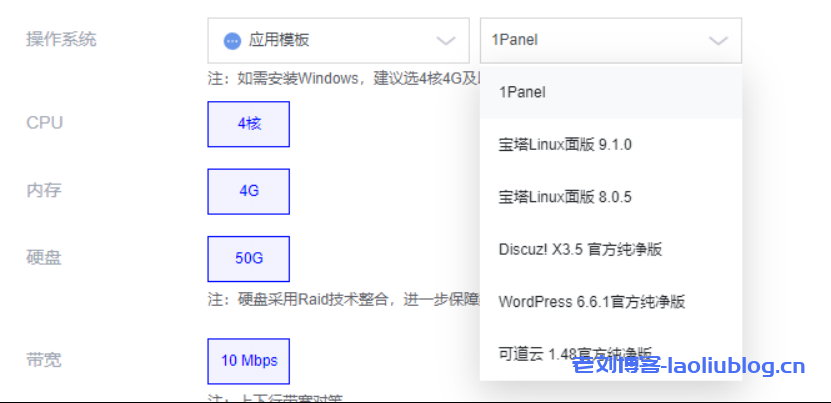Click the blue application template icon
This screenshot has width=831, height=403.
tap(232, 41)
